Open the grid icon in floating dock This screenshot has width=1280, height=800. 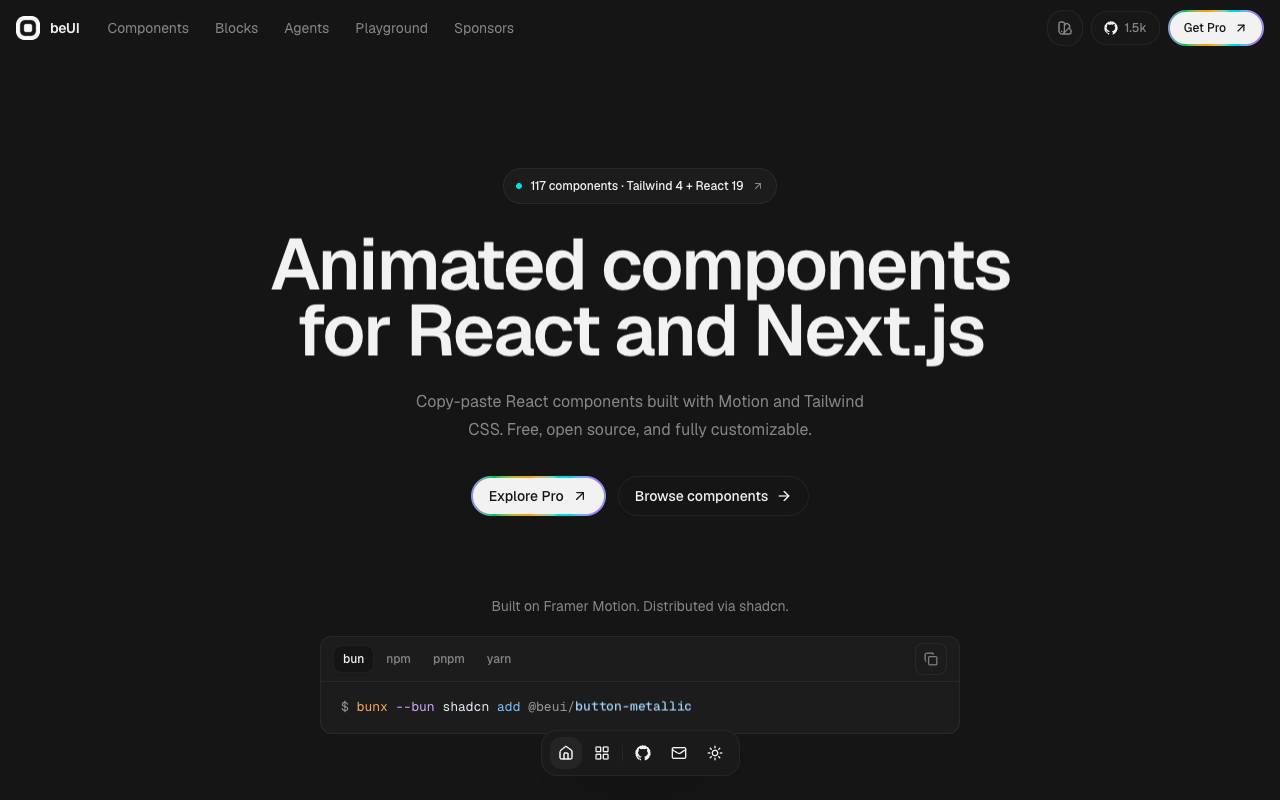tap(602, 753)
